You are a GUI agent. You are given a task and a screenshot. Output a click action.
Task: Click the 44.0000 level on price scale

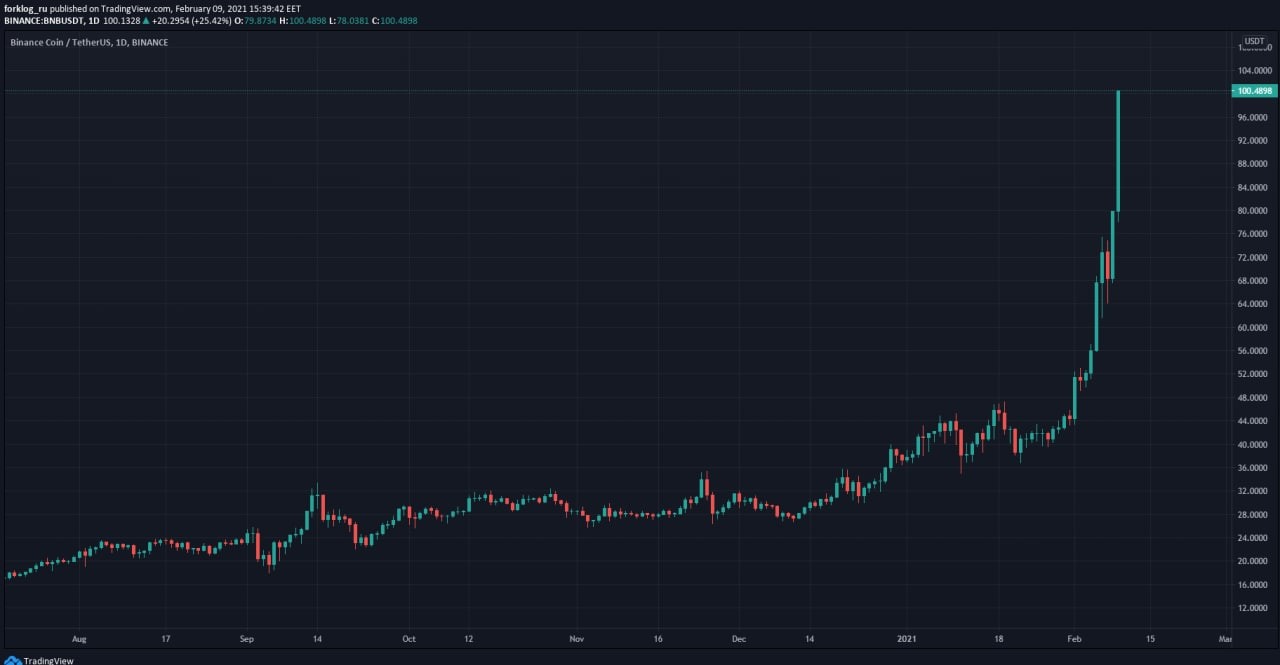coord(1254,421)
